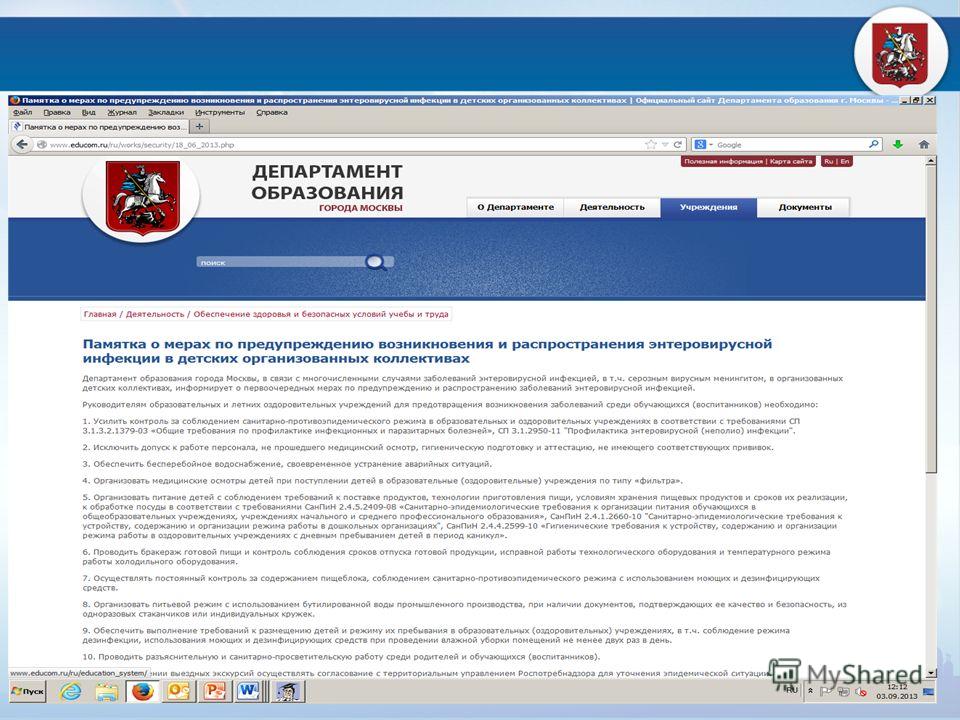Click paragraph "10. Проводить разъяснительную"
Screen dimensions: 960x720
coord(342,657)
